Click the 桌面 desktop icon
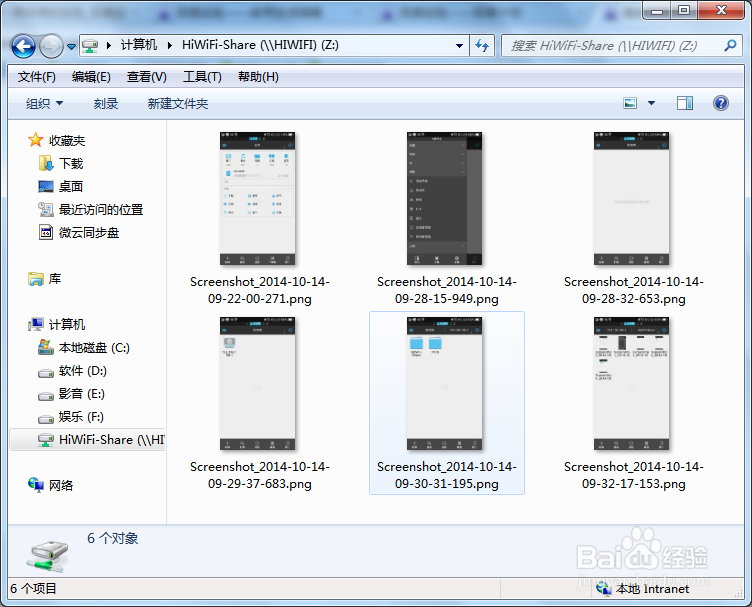The width and height of the screenshot is (752, 607). (46, 186)
